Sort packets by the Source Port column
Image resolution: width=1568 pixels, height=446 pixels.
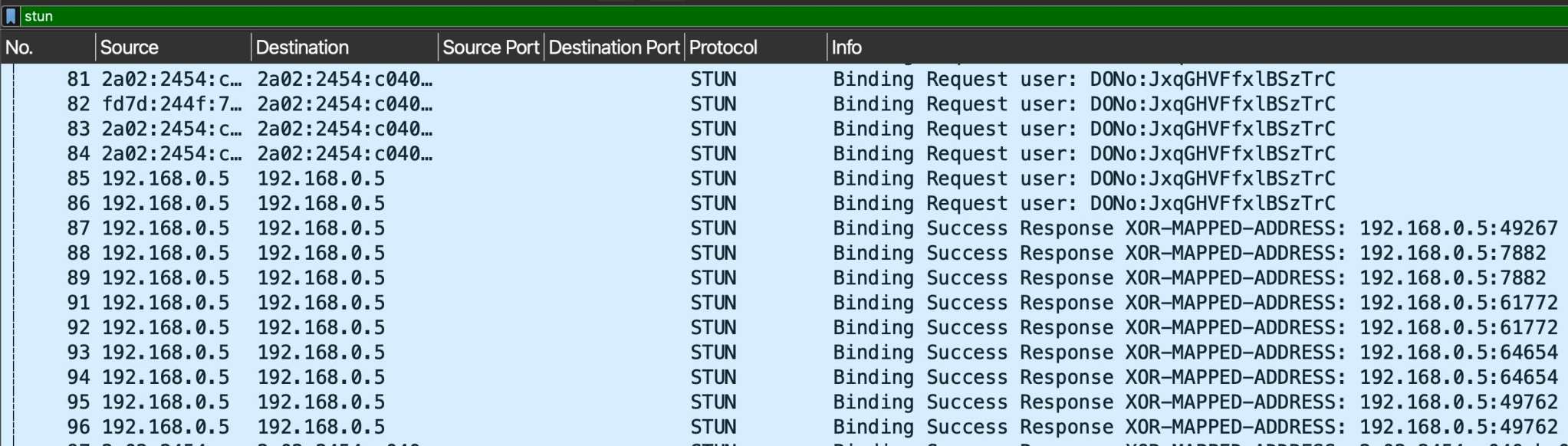[x=490, y=47]
